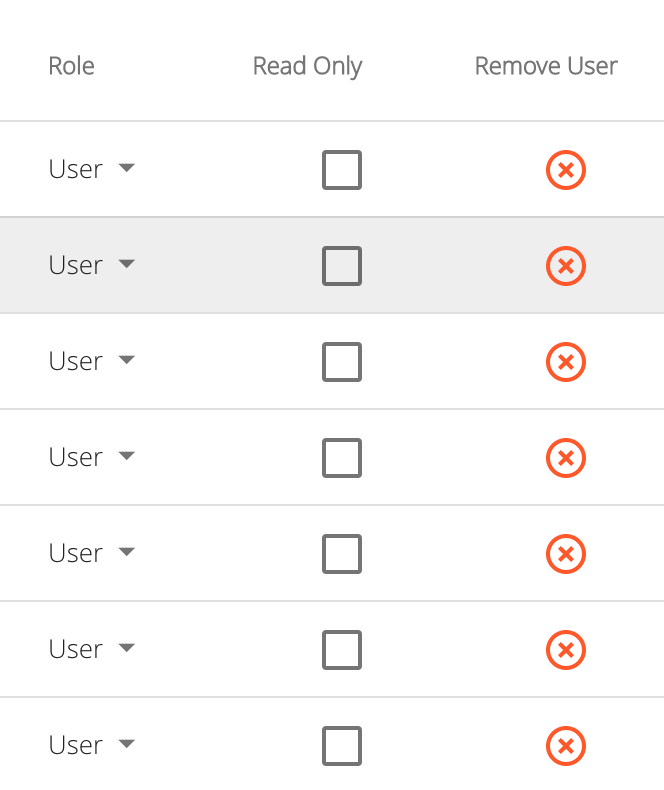Remove the user in the seventh row
Image resolution: width=664 pixels, height=790 pixels.
566,746
